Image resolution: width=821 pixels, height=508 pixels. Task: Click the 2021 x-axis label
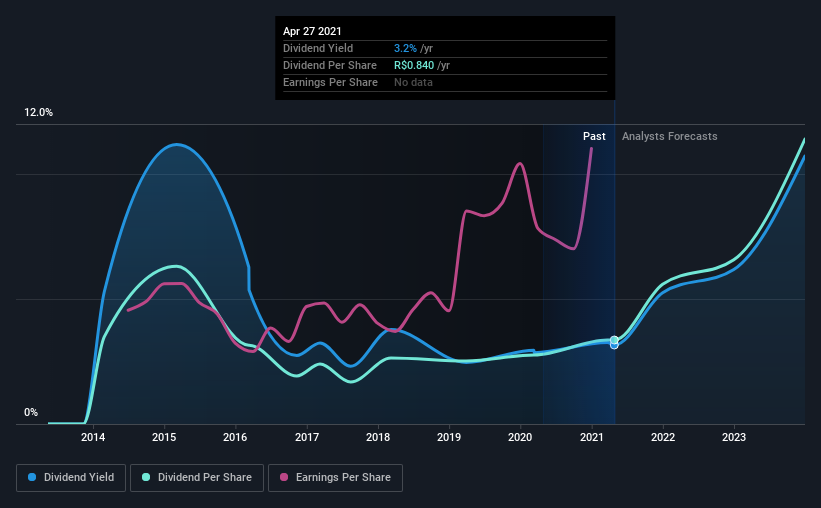click(x=592, y=437)
